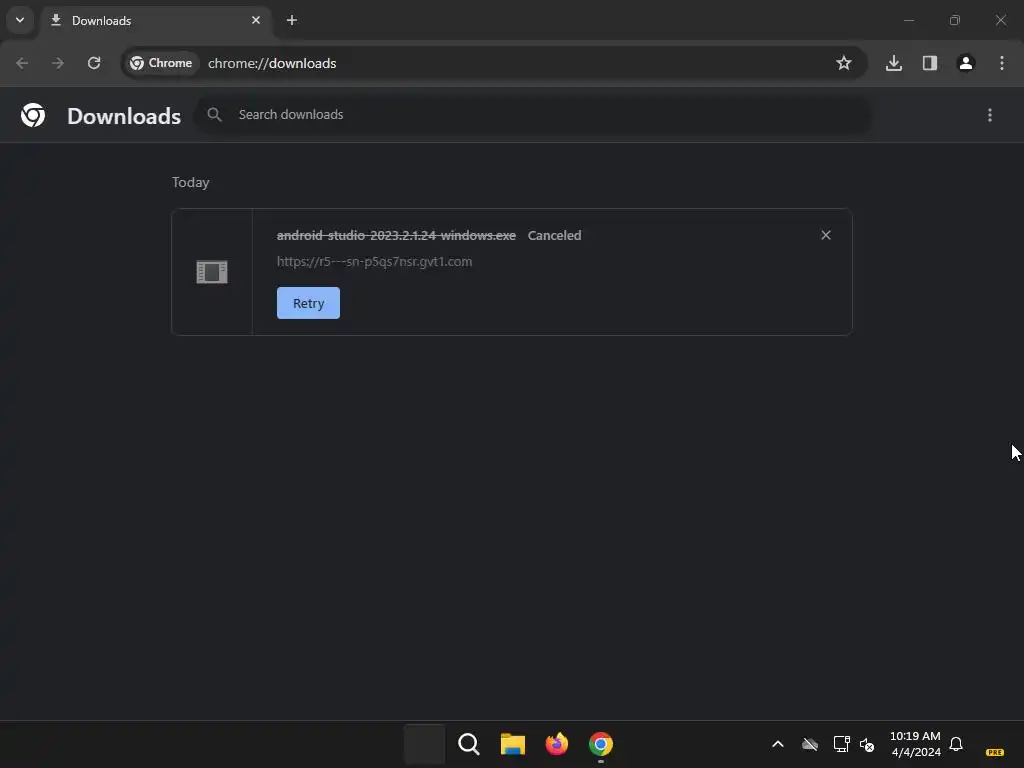Click the PRE badge tray icon
Screen dimensions: 1024x768
(x=995, y=752)
